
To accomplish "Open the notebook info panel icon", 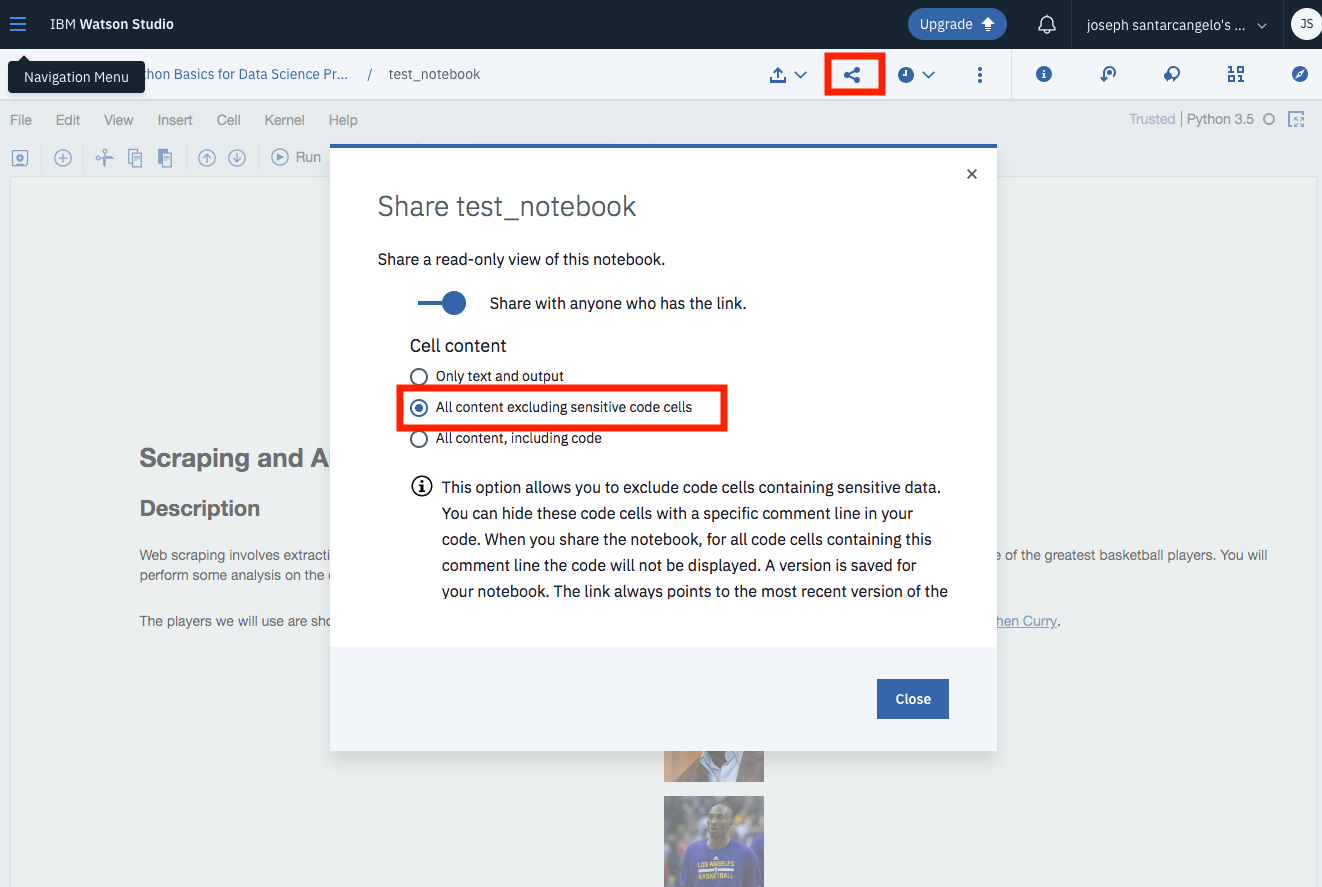I will (1043, 74).
